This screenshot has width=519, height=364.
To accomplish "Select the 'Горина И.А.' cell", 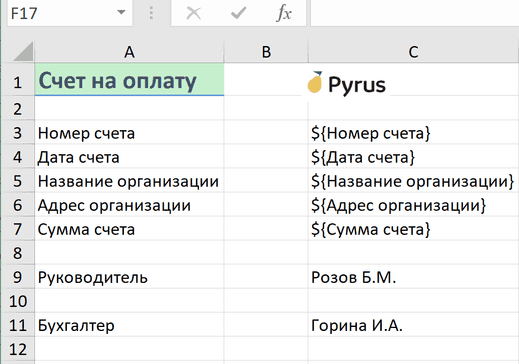I will (x=413, y=324).
